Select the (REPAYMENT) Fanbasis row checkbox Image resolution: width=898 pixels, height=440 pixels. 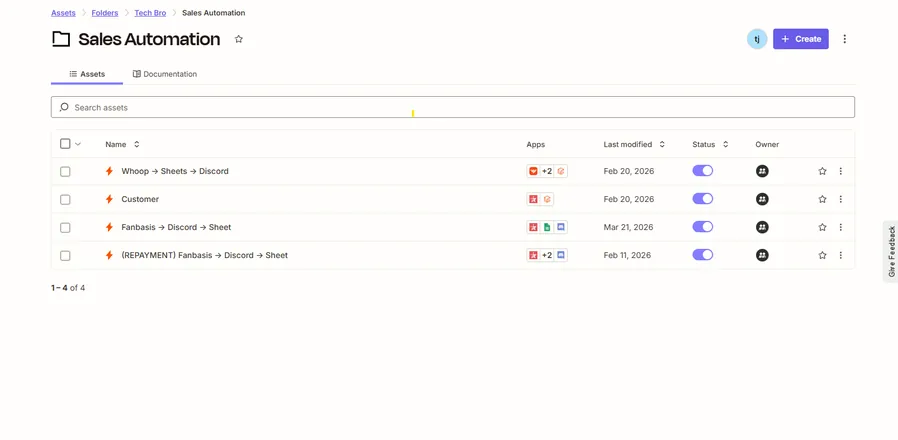point(65,256)
